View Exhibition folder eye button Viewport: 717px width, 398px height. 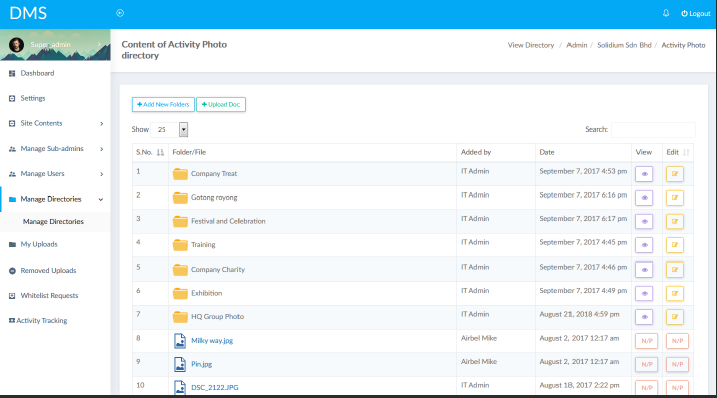coord(644,293)
